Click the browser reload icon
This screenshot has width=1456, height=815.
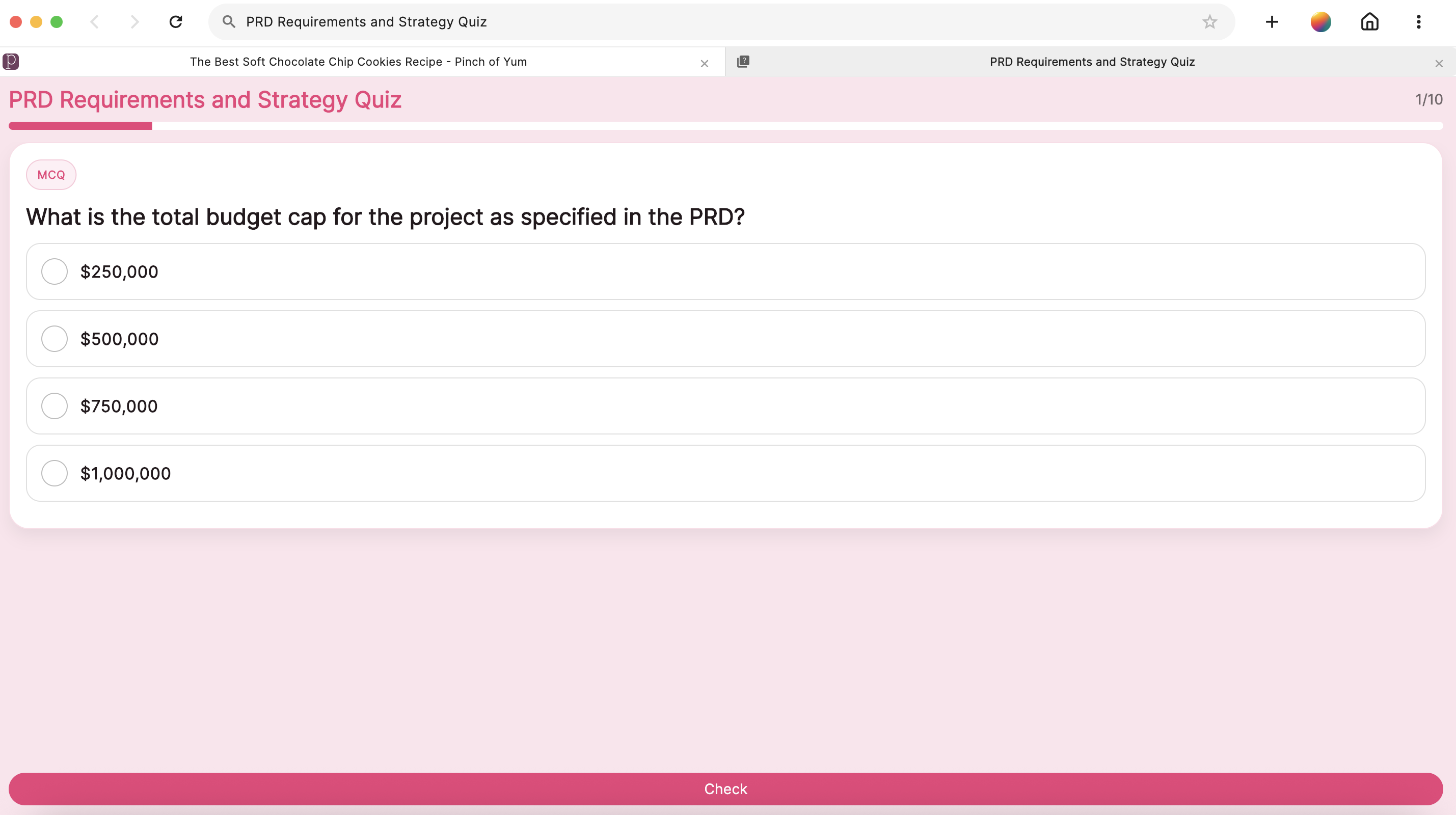pyautogui.click(x=176, y=21)
